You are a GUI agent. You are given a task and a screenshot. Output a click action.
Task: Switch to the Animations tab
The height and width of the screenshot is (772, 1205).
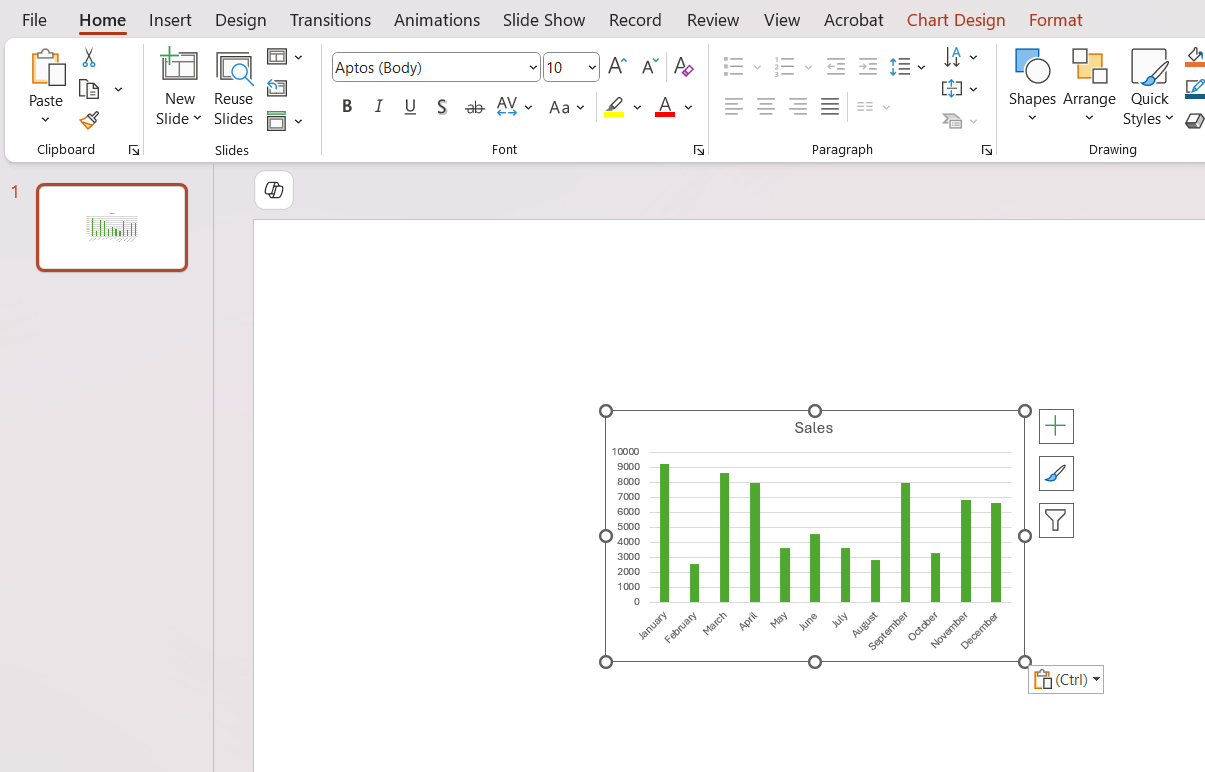(437, 19)
